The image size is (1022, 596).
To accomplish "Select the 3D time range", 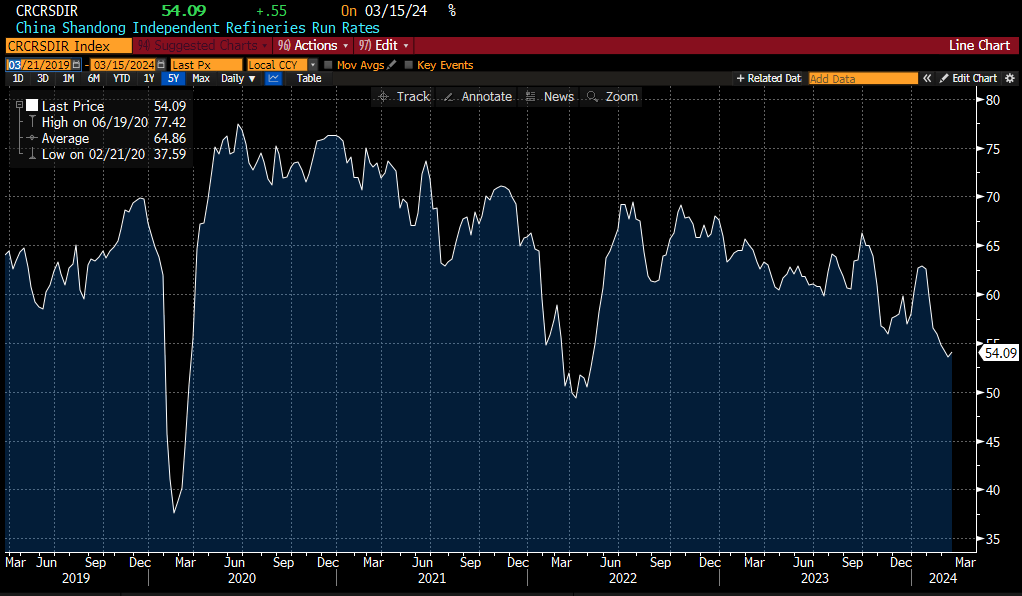I will [x=43, y=78].
